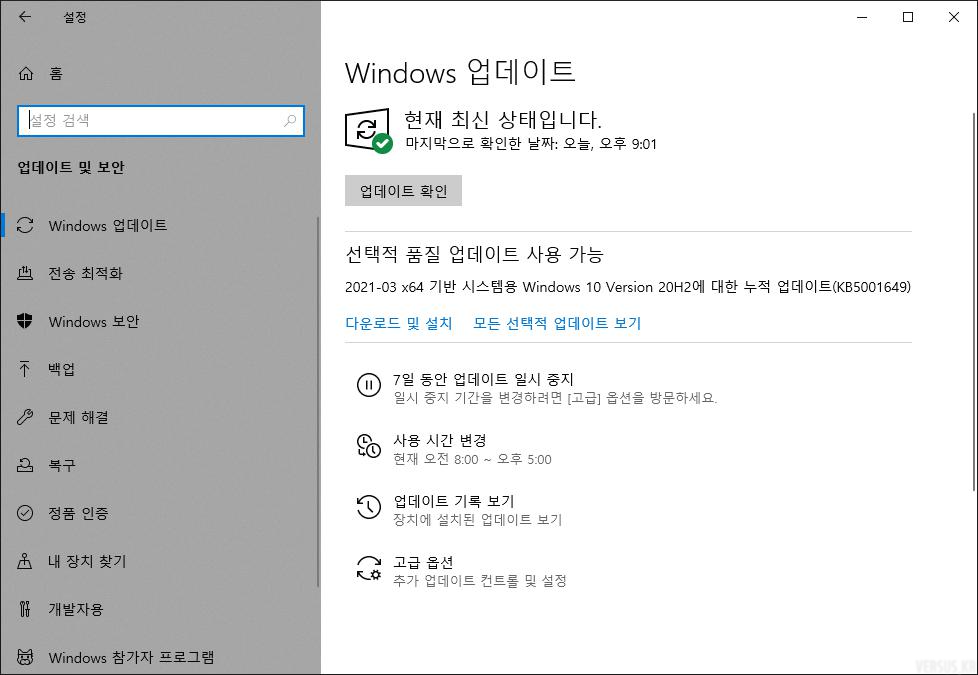Image resolution: width=978 pixels, height=675 pixels.
Task: Click the history icon for 업데이트 기록 보기
Action: (369, 507)
